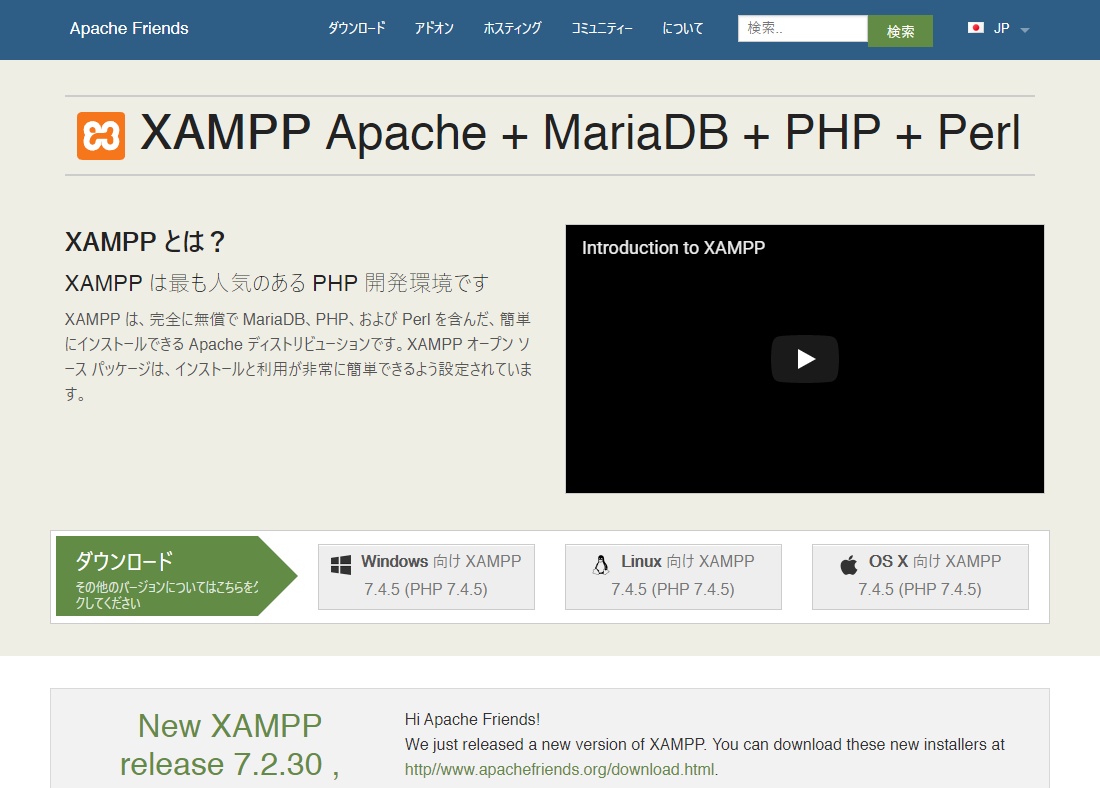Open the ダウンロード menu in navigation bar
This screenshot has width=1100, height=788.
(356, 29)
